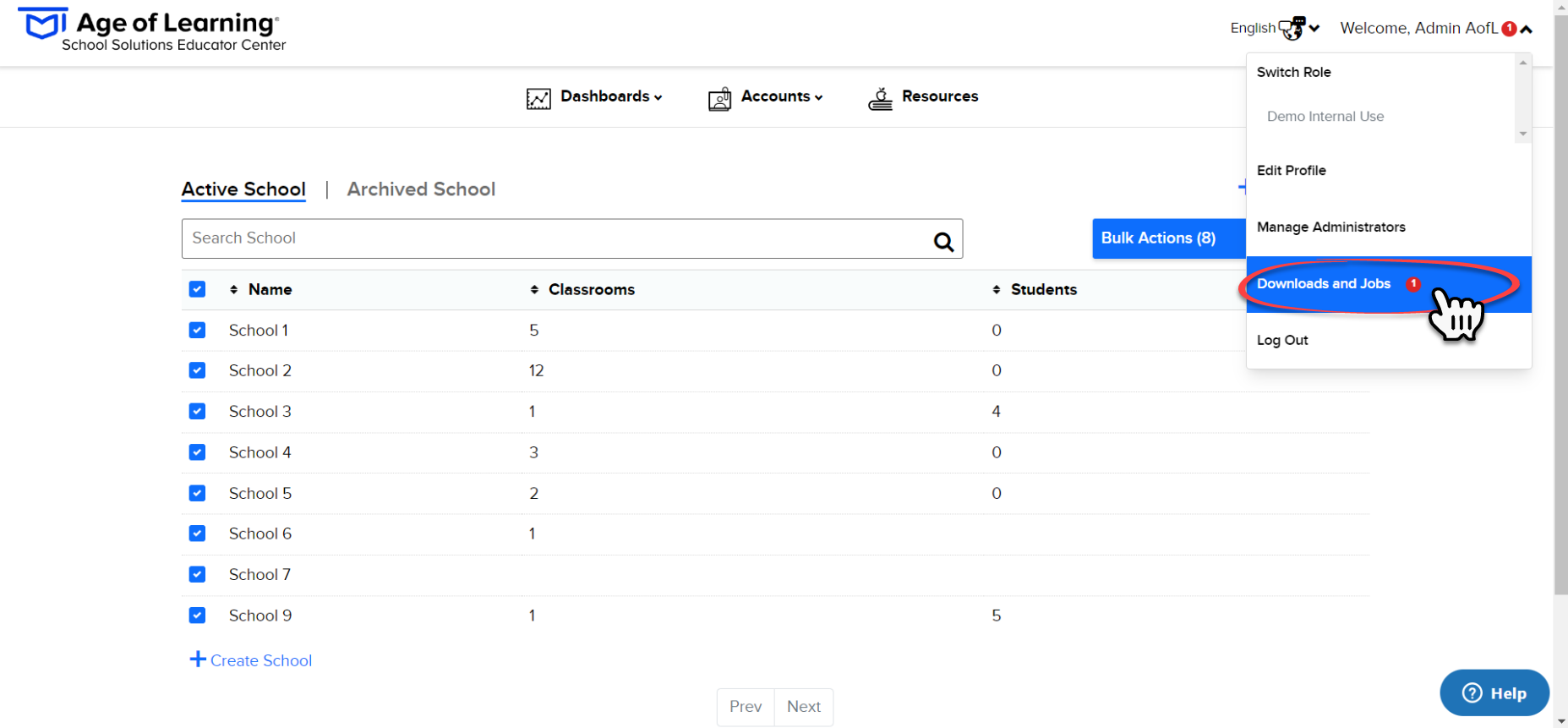Click School 7 name in table

click(x=260, y=575)
